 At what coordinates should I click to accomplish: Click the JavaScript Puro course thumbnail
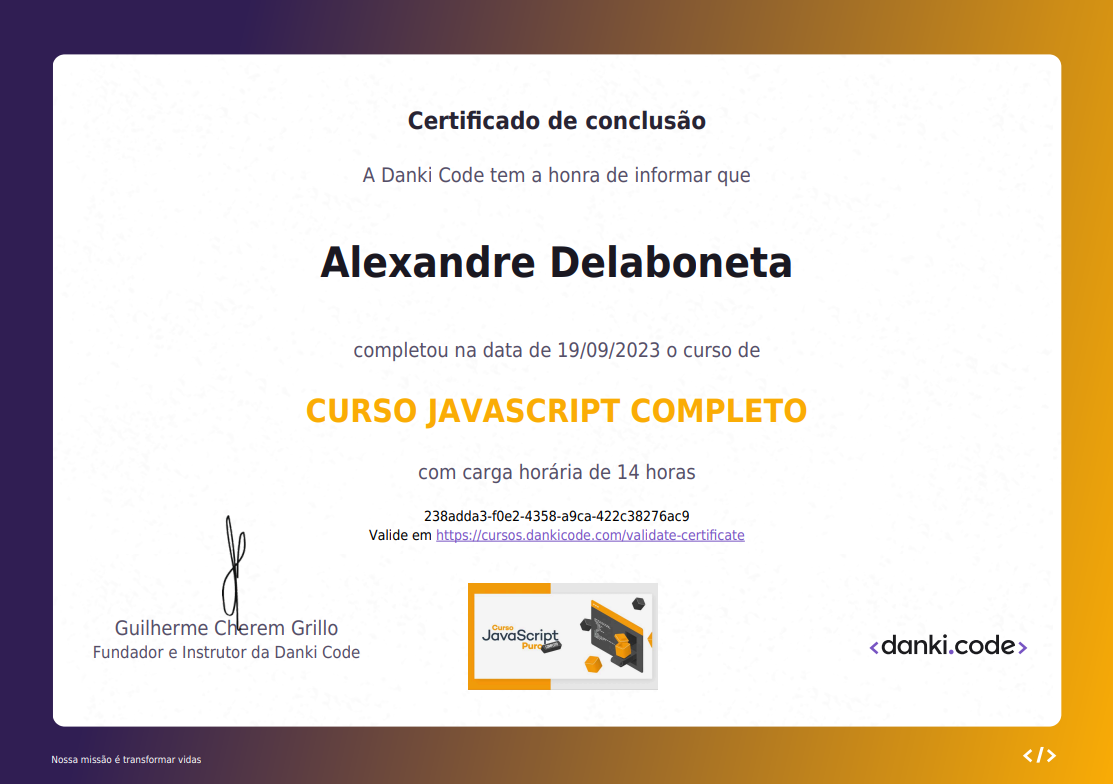tap(563, 636)
